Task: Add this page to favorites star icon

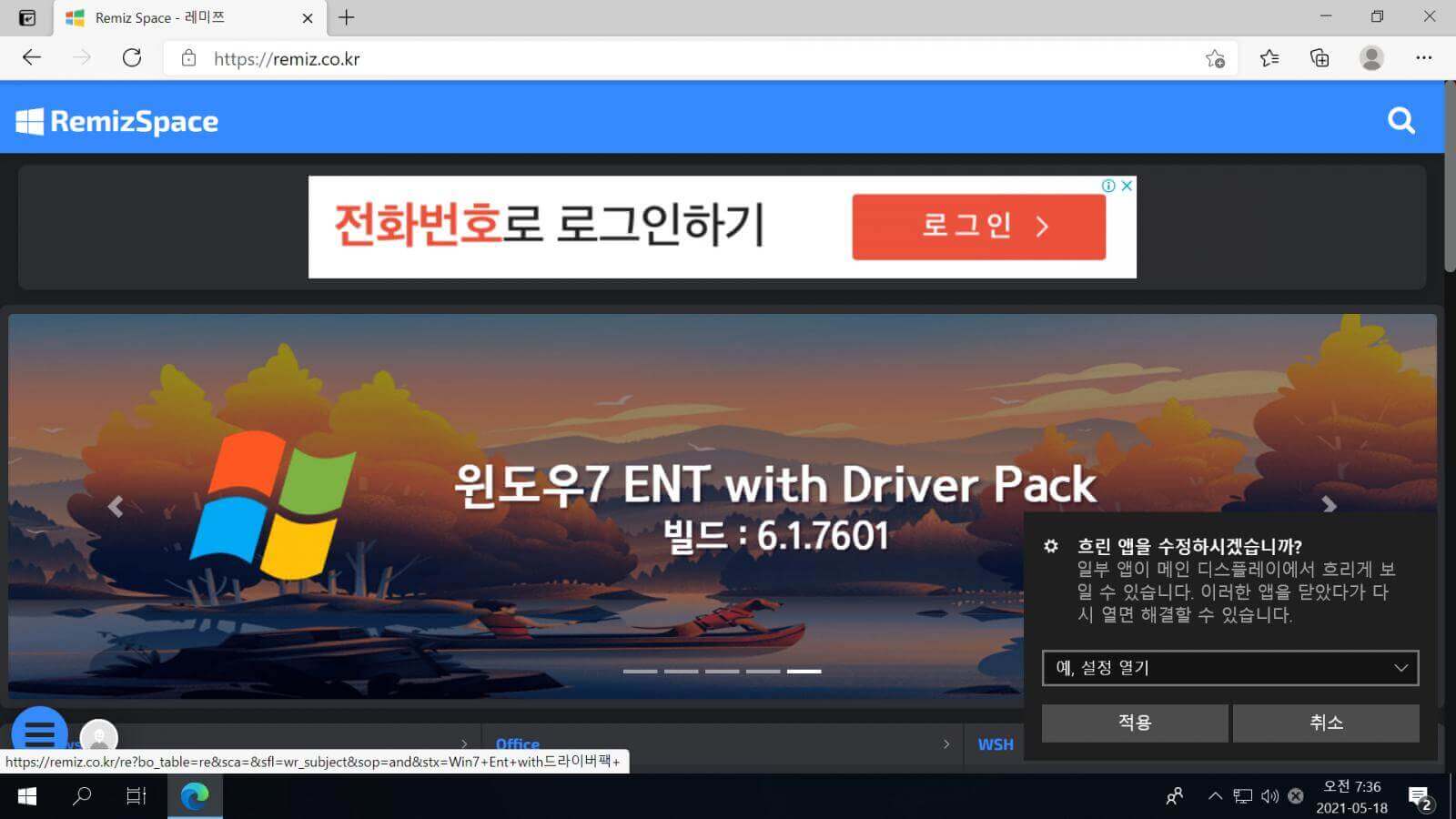Action: [1215, 59]
